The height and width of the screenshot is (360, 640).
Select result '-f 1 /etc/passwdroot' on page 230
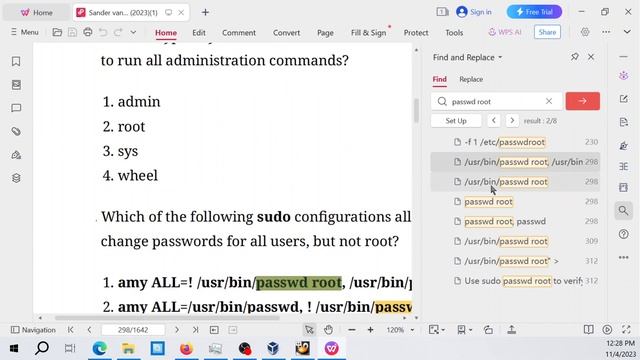point(515,142)
